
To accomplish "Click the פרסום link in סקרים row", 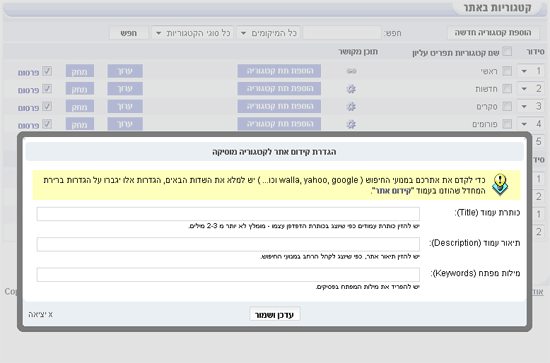I will [x=28, y=108].
